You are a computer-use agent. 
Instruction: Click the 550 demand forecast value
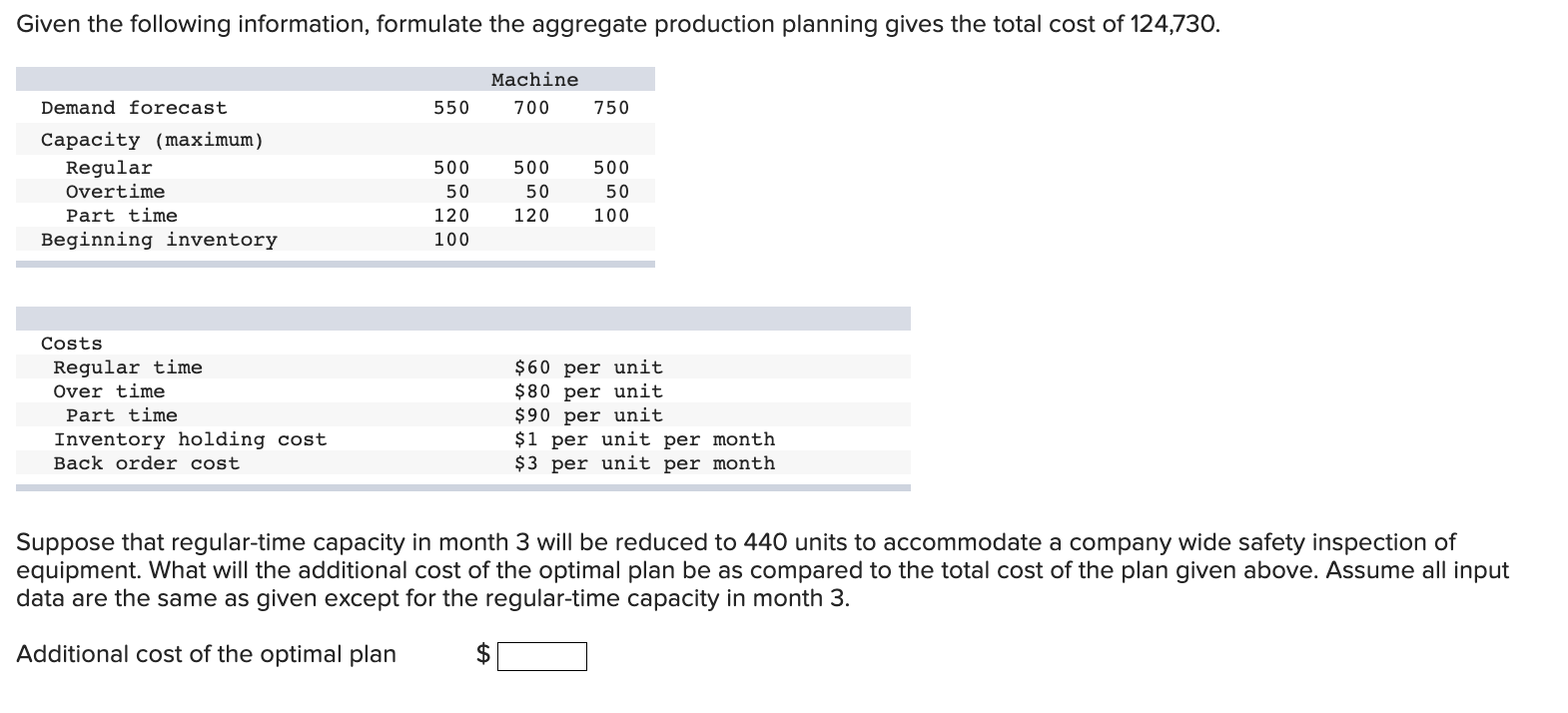(451, 108)
